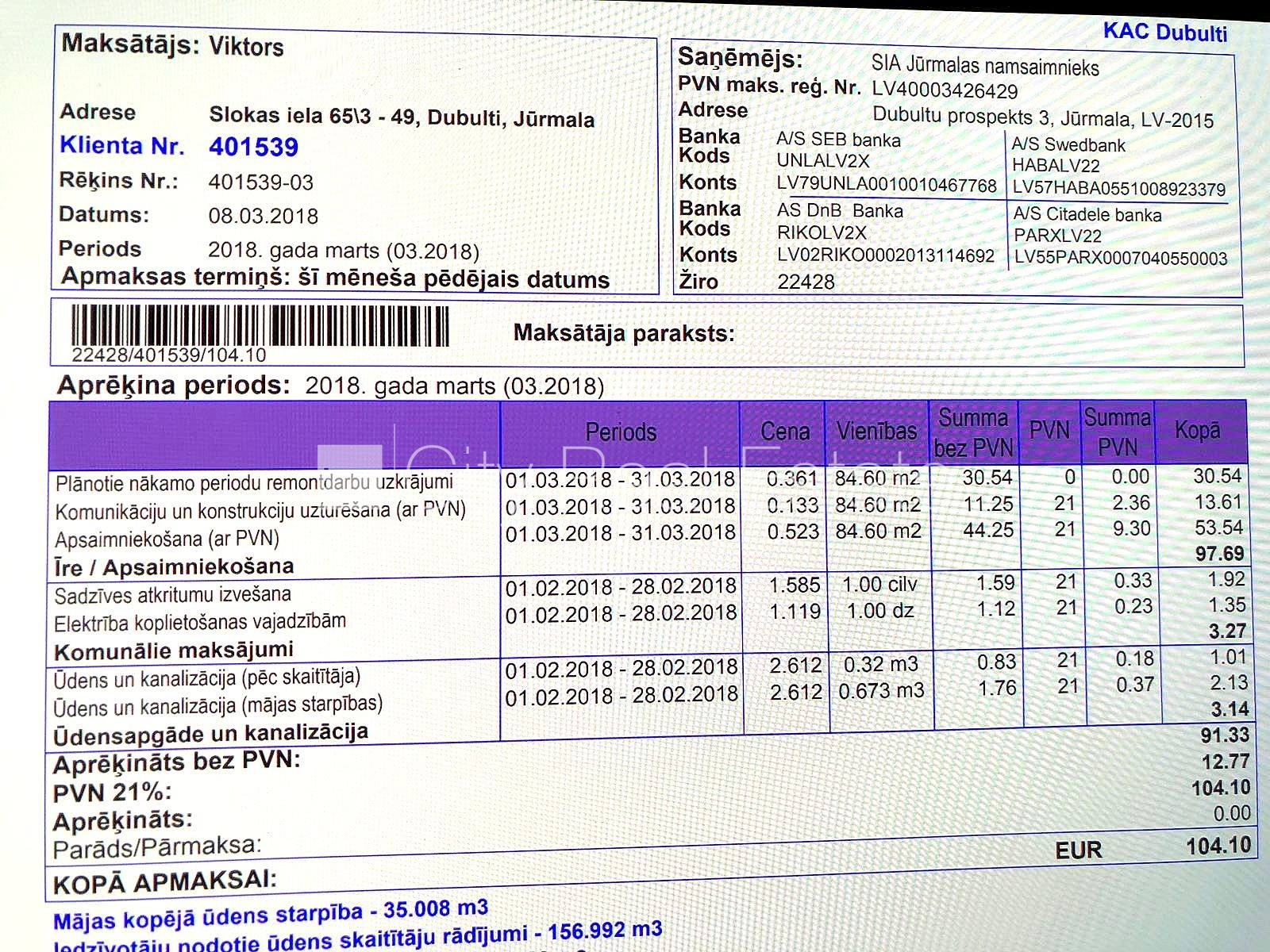This screenshot has width=1270, height=952.
Task: Select the Swedbank account number LV57HABA0551008923379
Action: pos(1118,189)
